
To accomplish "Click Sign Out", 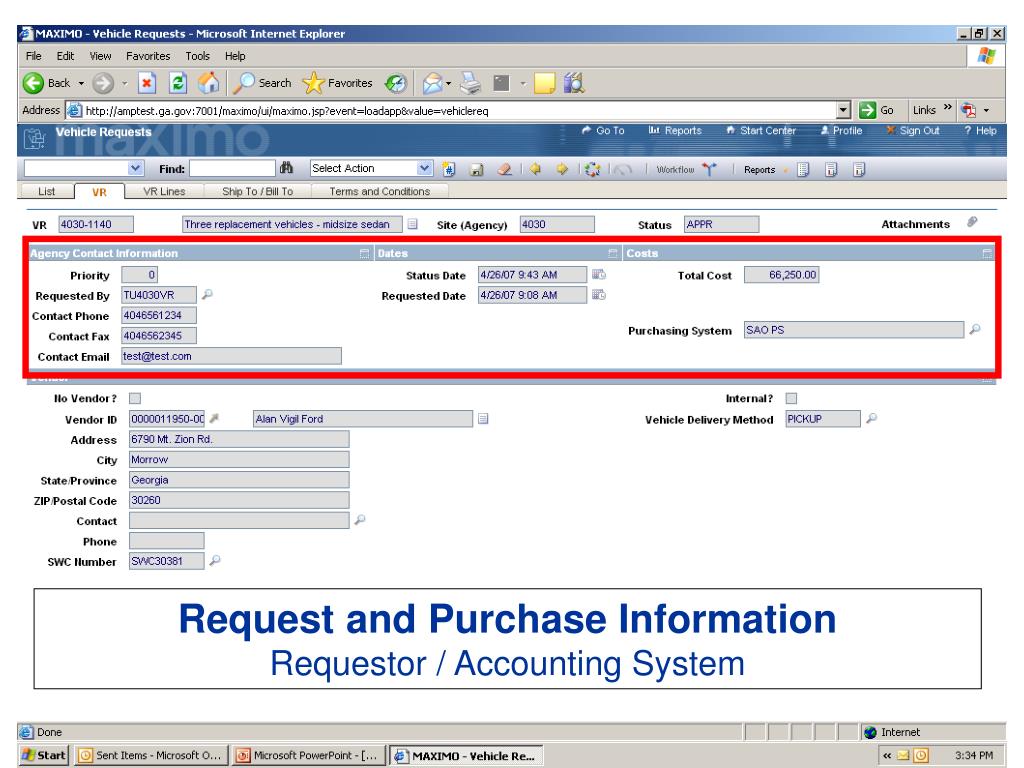I will pos(913,131).
